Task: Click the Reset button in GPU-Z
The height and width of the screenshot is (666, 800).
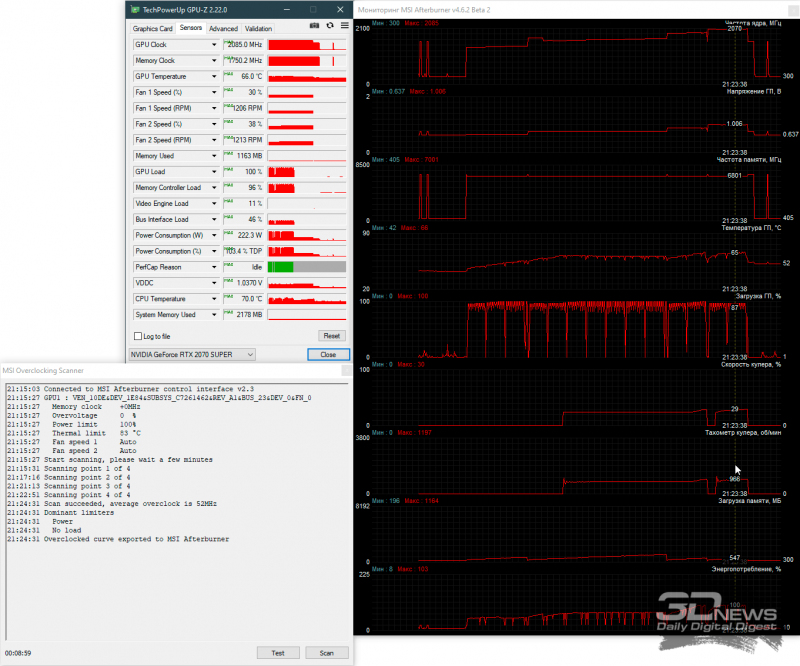Action: [x=332, y=336]
